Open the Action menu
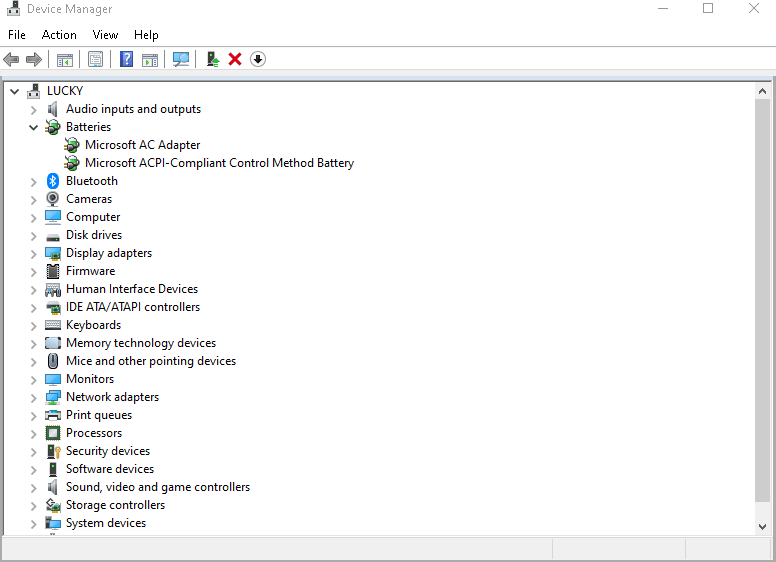The image size is (776, 562). click(59, 34)
